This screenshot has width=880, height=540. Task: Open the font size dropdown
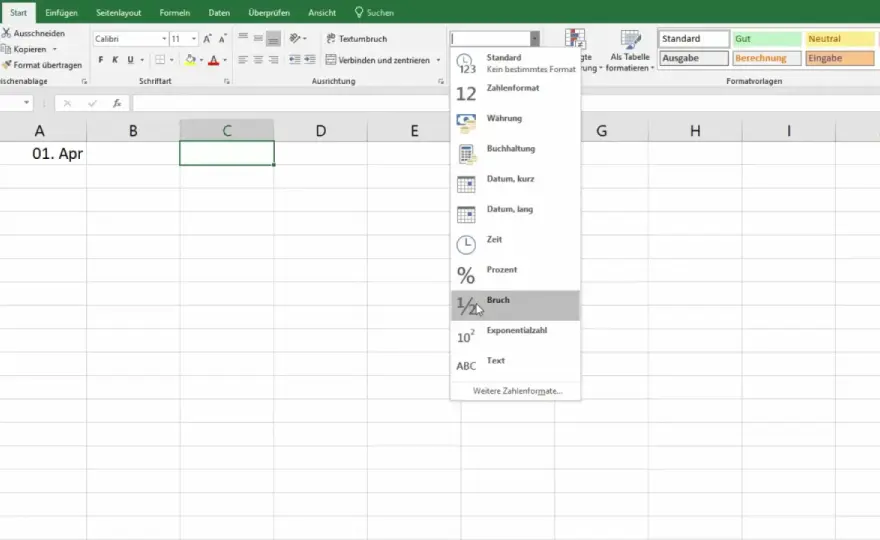tap(194, 39)
